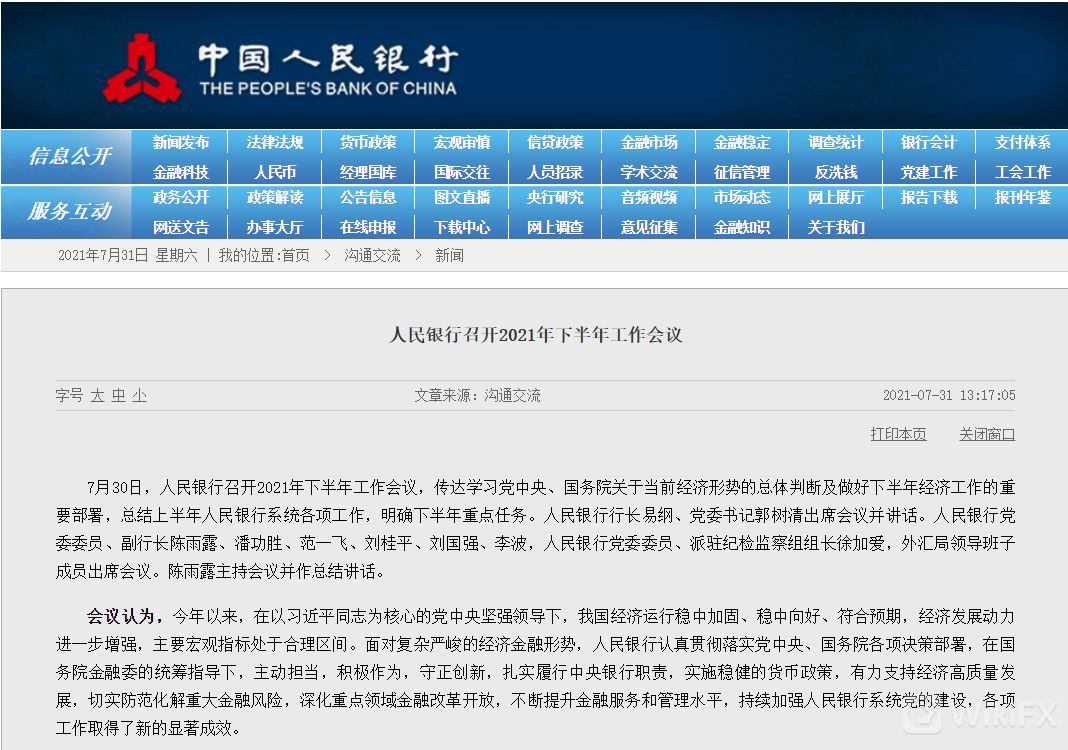1068x750 pixels.
Task: Open the 反洗钱 page
Action: [x=835, y=172]
